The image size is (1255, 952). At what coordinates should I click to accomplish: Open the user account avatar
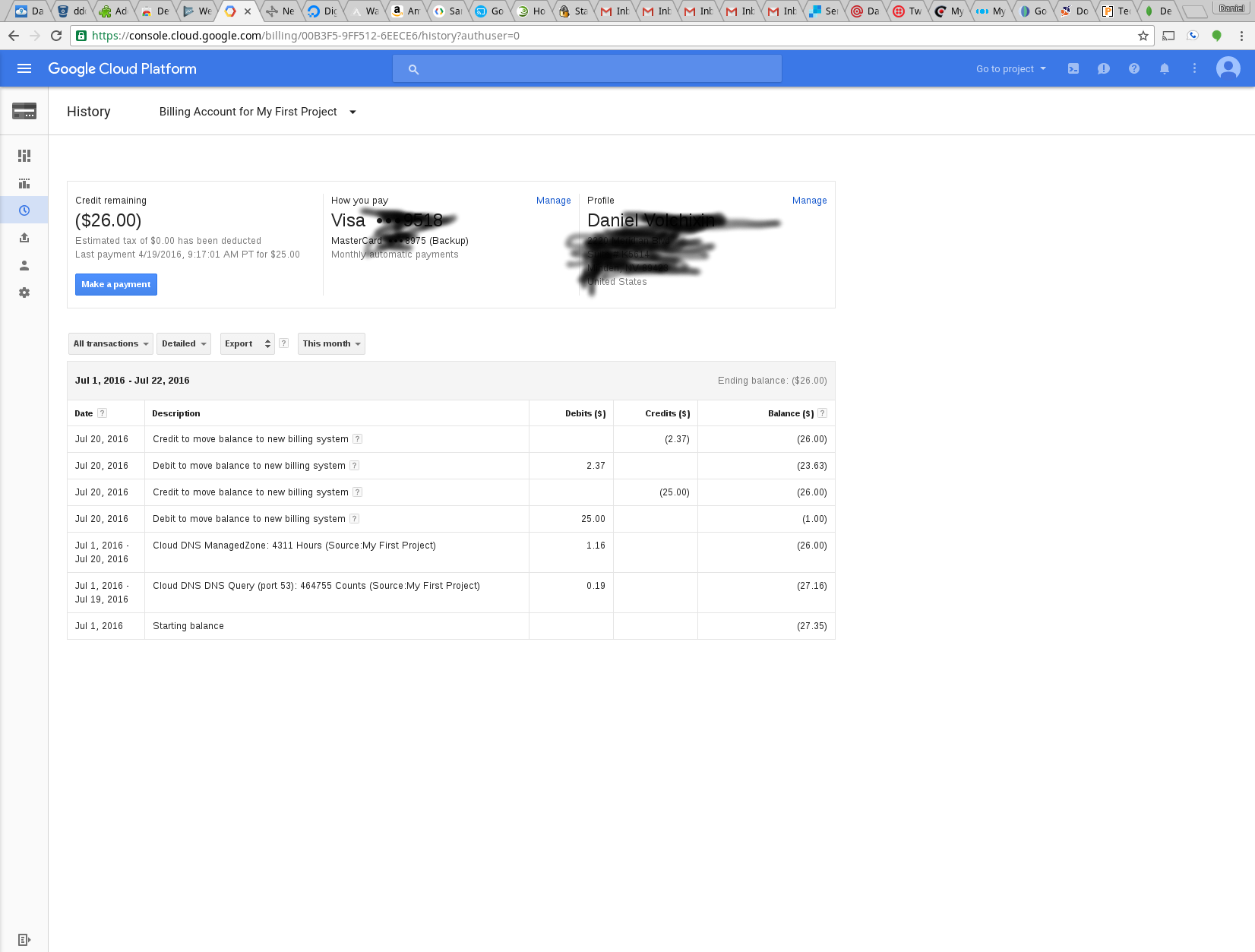click(x=1228, y=68)
